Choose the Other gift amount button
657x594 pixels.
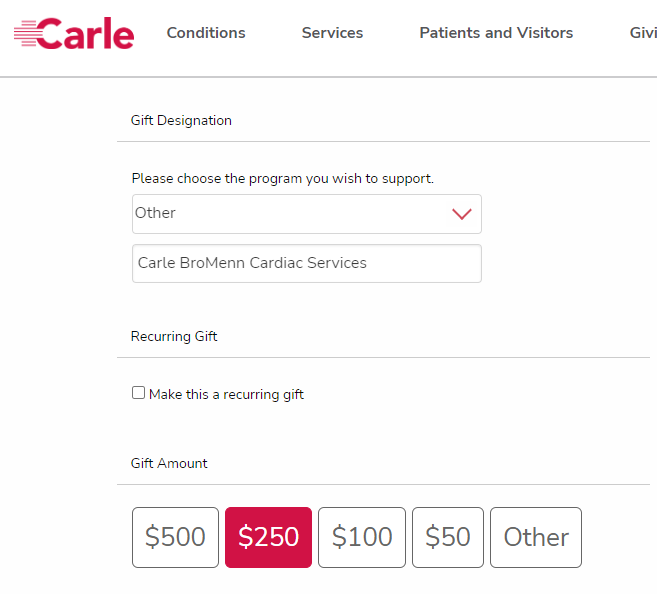pyautogui.click(x=536, y=537)
